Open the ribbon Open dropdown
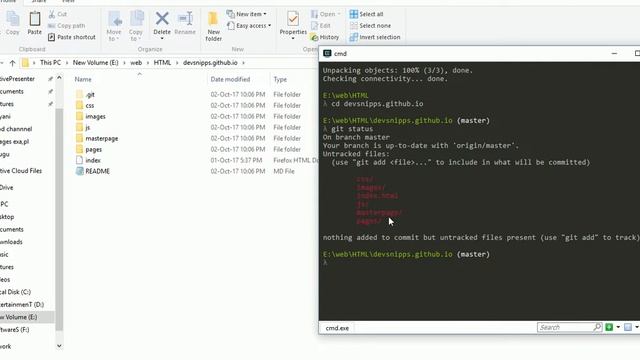 [326, 14]
